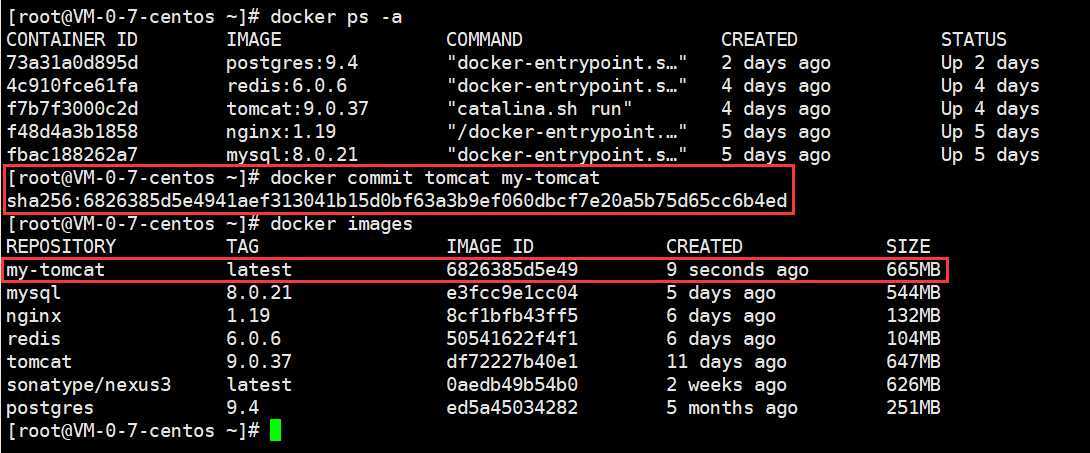Select the postgres:9.4 image text
Image resolution: width=1090 pixels, height=453 pixels.
click(x=292, y=63)
